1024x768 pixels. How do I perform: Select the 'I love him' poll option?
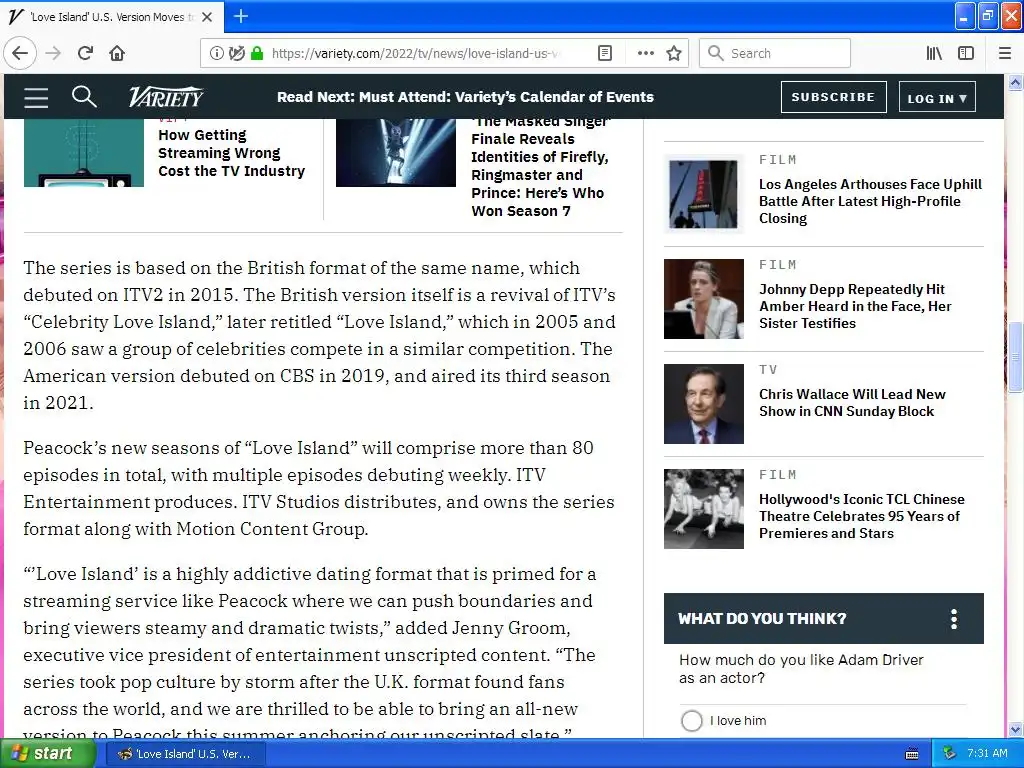[x=692, y=721]
